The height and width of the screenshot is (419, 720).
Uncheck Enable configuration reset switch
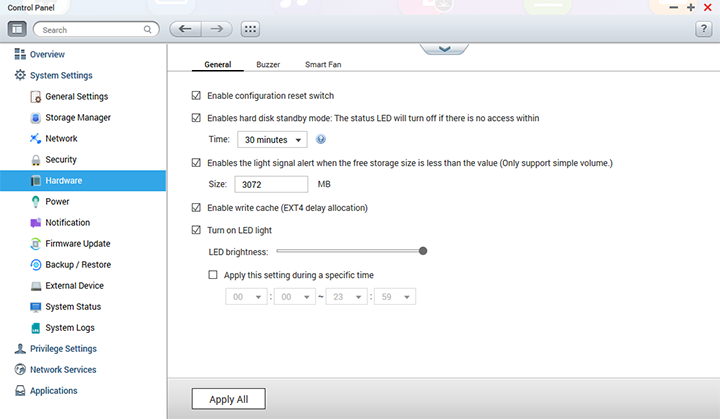pyautogui.click(x=196, y=96)
